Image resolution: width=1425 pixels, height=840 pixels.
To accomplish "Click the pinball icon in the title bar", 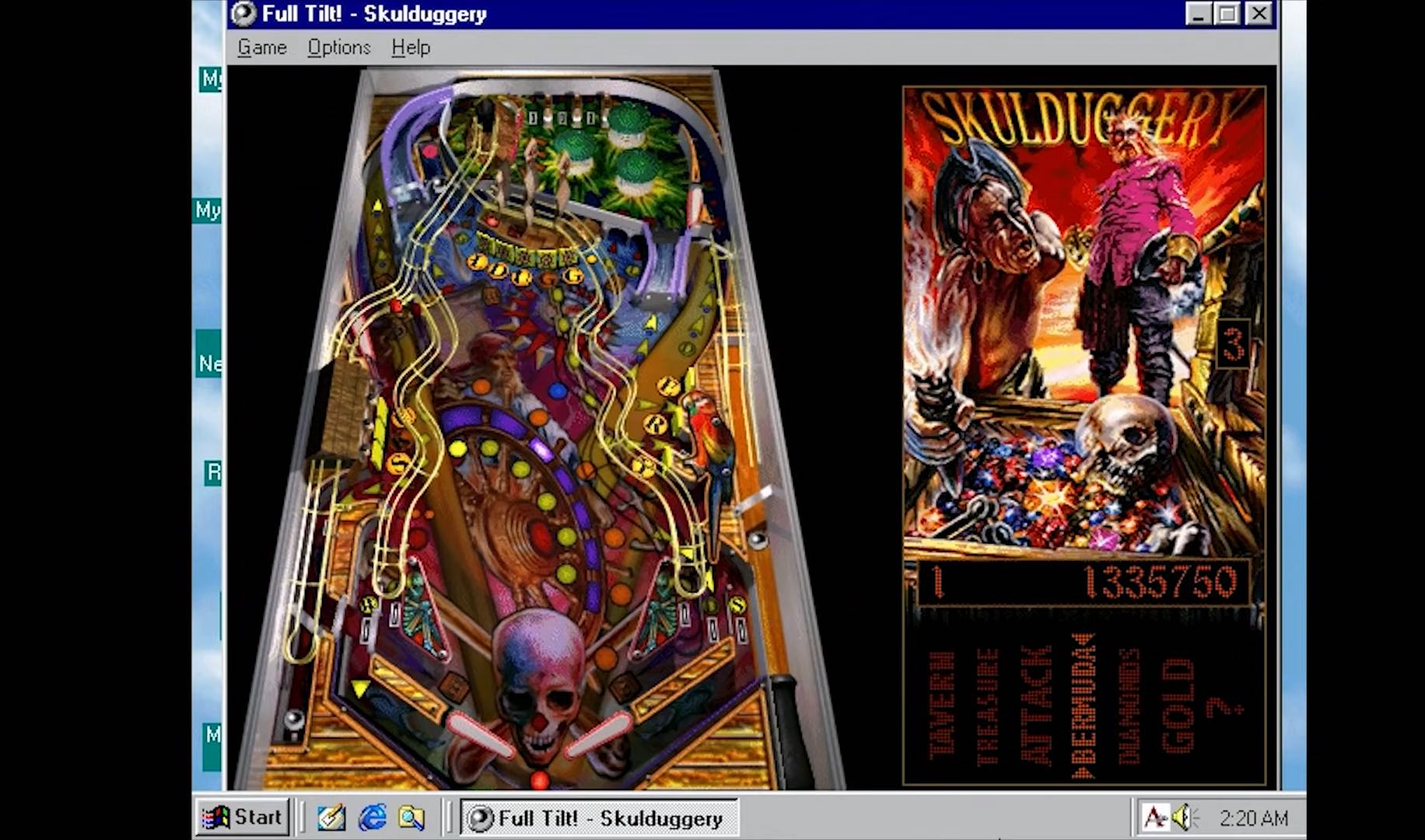I will pyautogui.click(x=243, y=13).
